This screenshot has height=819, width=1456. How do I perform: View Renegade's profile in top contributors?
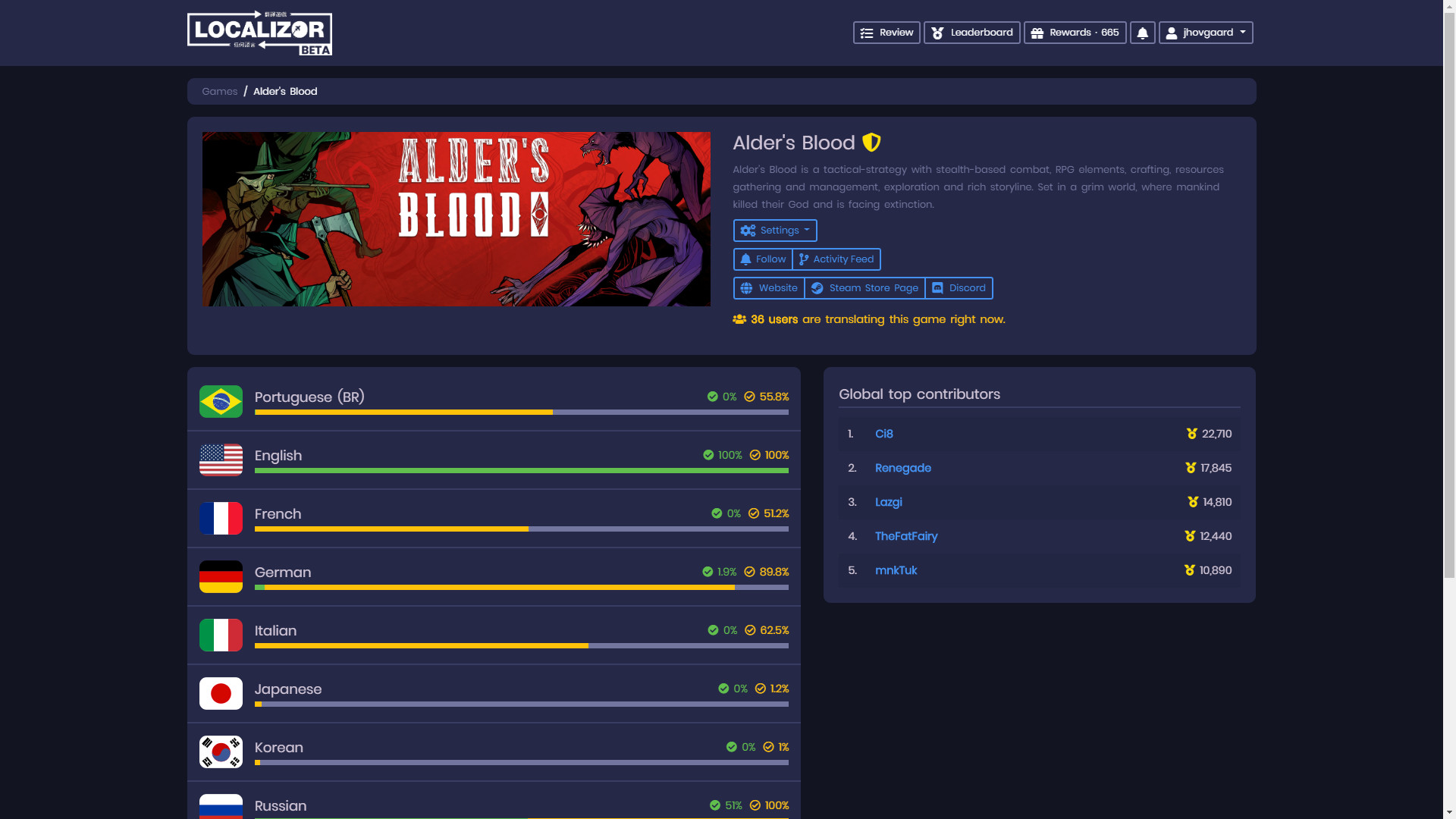pyautogui.click(x=903, y=468)
